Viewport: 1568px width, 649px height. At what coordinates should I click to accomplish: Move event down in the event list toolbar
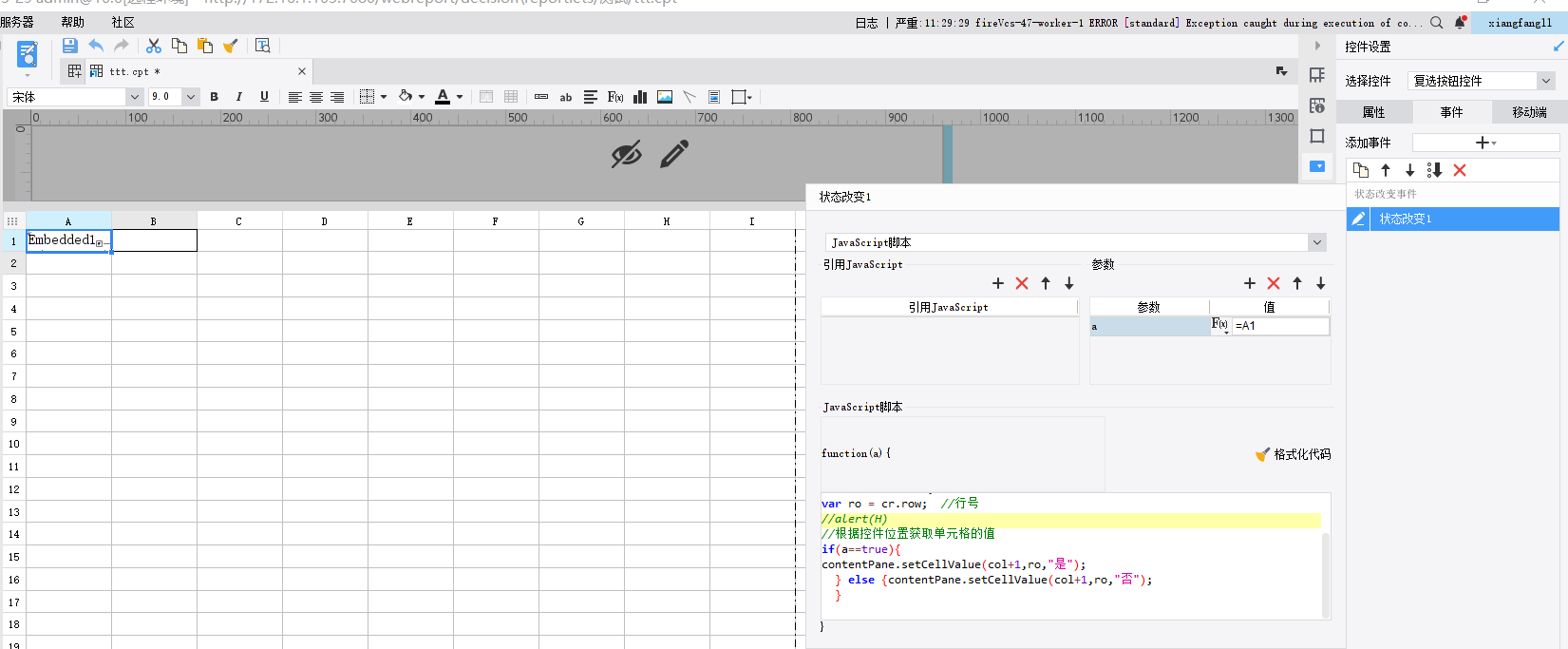click(x=1410, y=170)
